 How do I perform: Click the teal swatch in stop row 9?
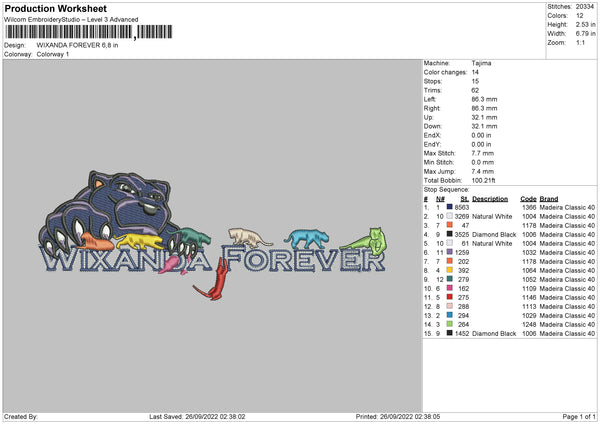[449, 279]
